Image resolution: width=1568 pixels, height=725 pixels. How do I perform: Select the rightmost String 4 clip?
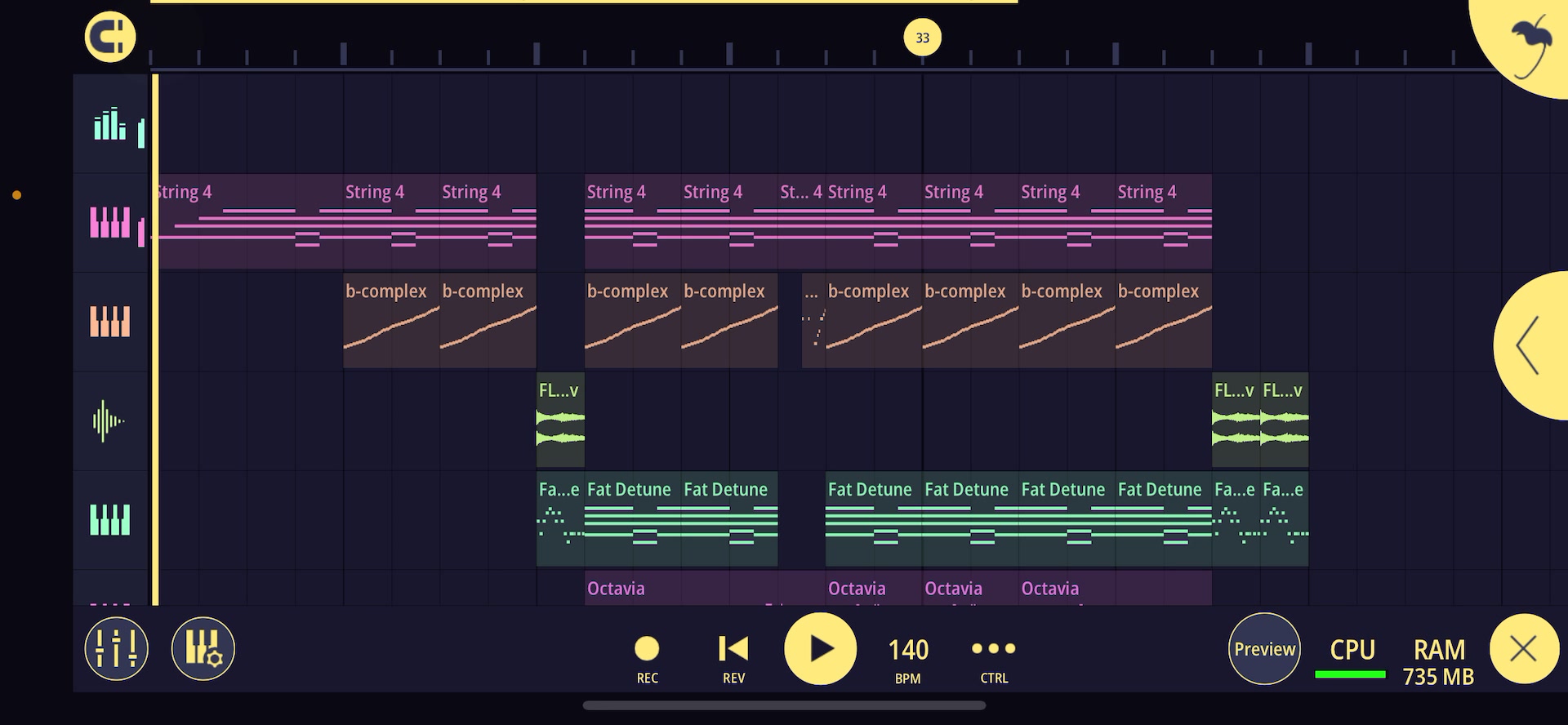click(1164, 221)
